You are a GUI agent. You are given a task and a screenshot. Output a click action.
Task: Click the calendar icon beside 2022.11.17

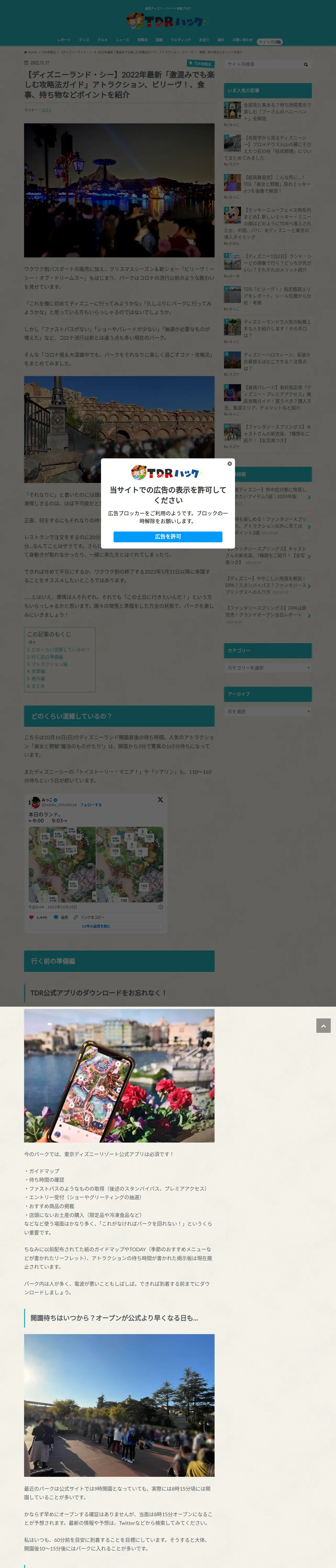pyautogui.click(x=26, y=63)
